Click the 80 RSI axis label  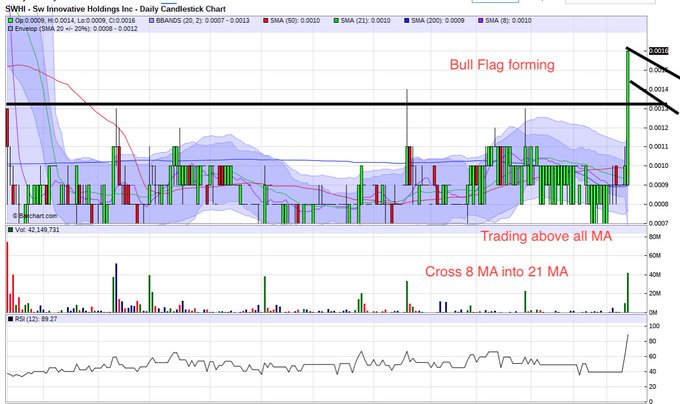[653, 341]
